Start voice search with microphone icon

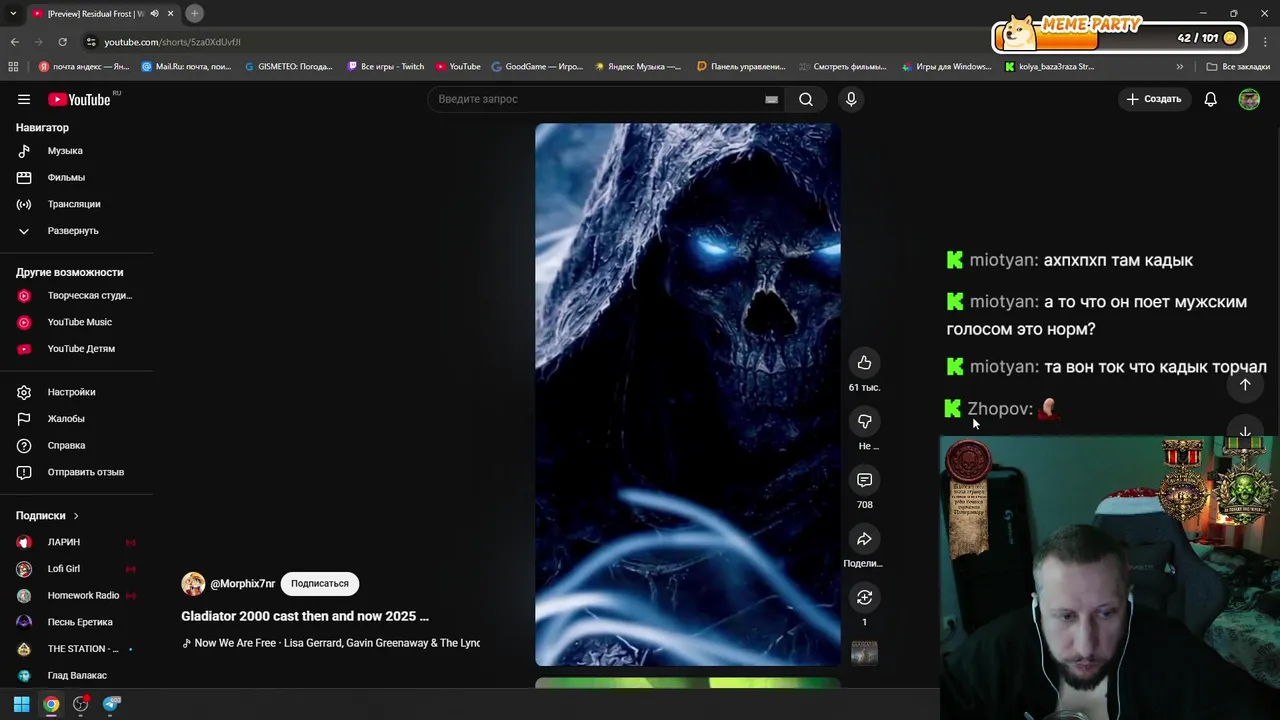(x=851, y=99)
